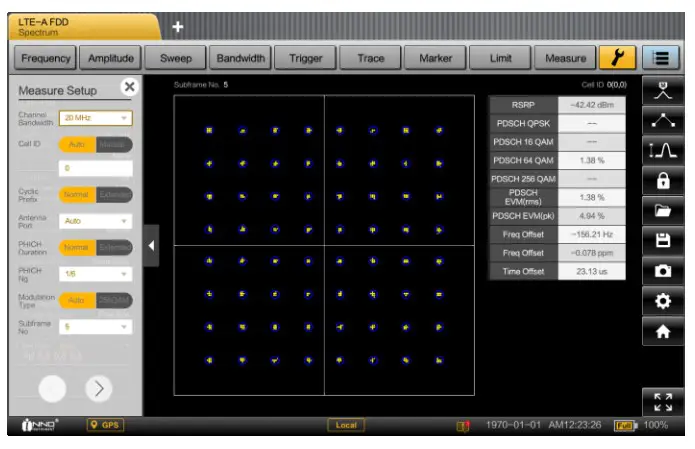
Task: Click the battery level icon
Action: [x=625, y=426]
